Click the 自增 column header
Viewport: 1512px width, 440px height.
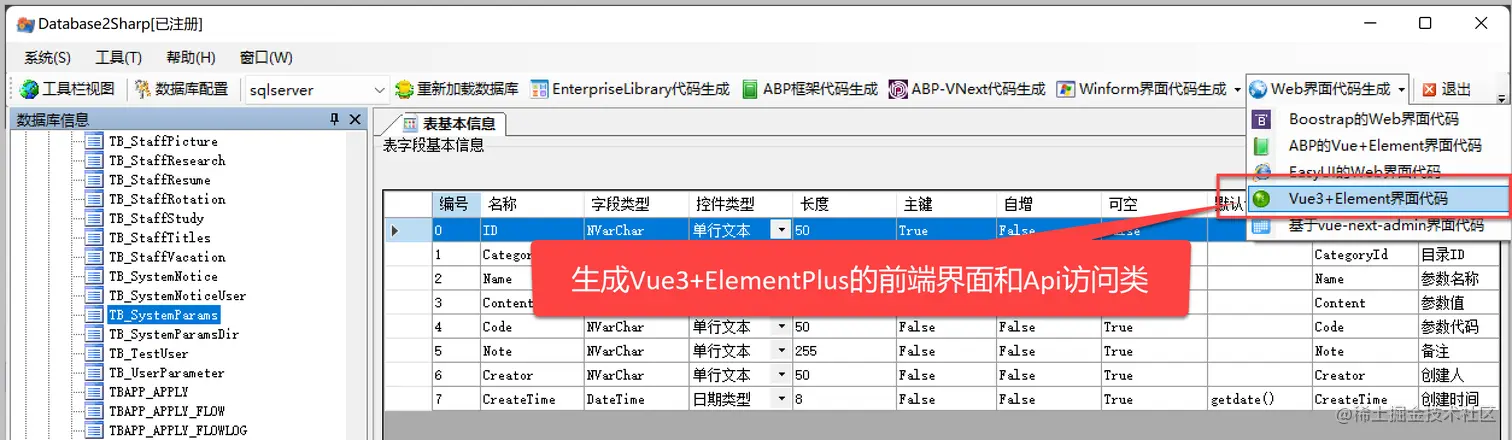click(x=1049, y=204)
